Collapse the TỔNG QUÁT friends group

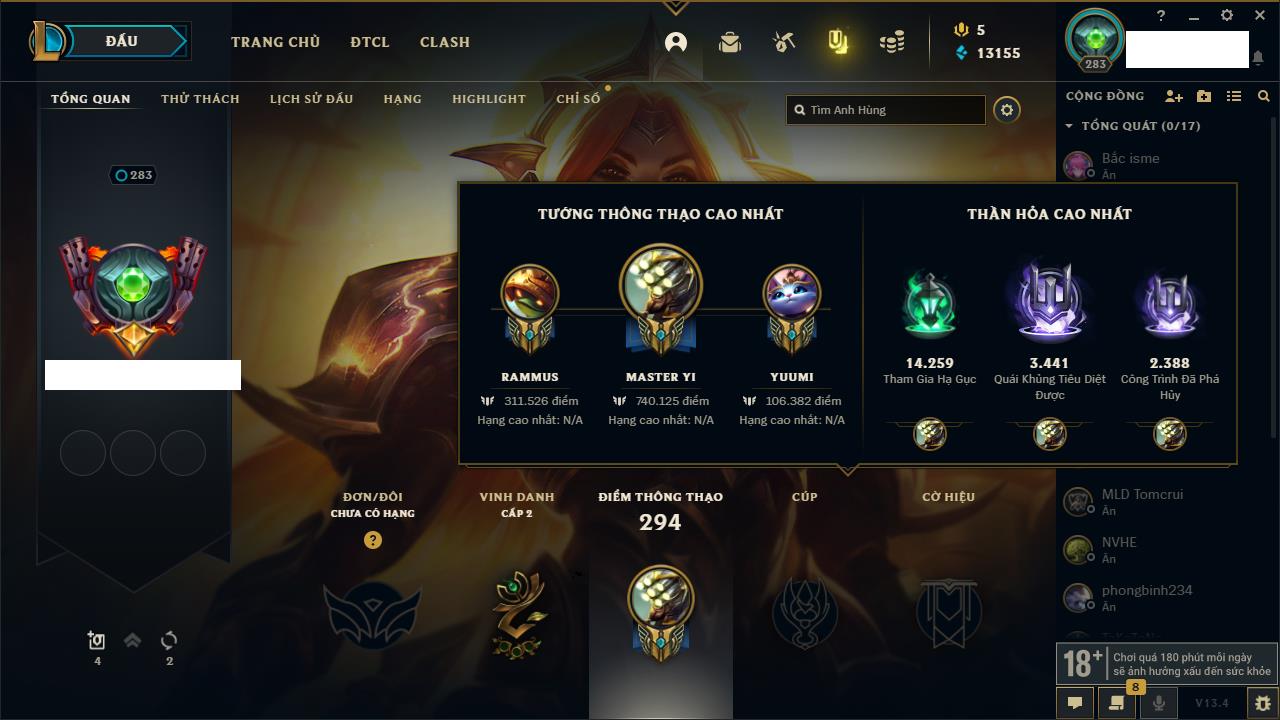click(x=1069, y=126)
